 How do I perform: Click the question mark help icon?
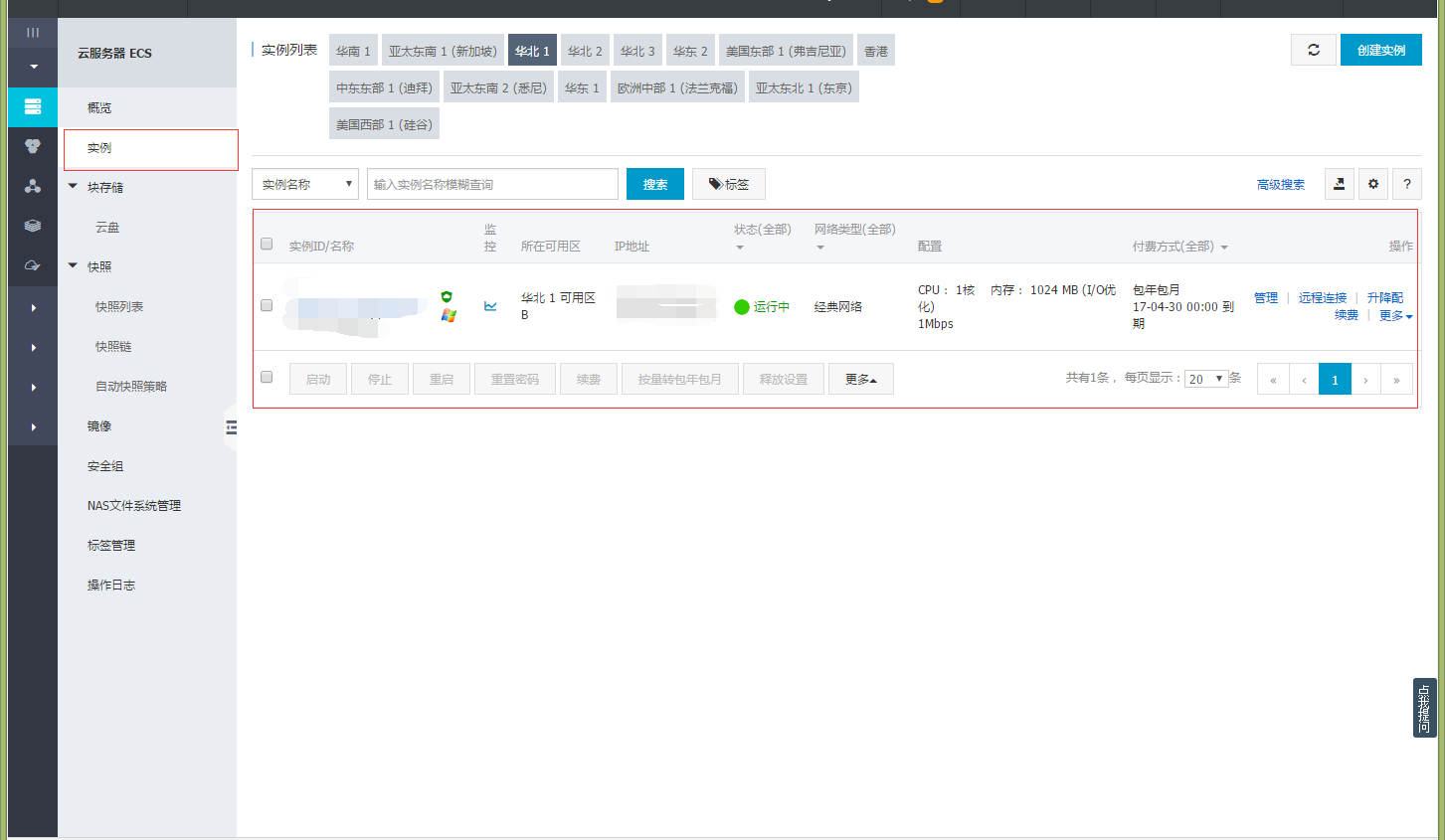point(1406,184)
